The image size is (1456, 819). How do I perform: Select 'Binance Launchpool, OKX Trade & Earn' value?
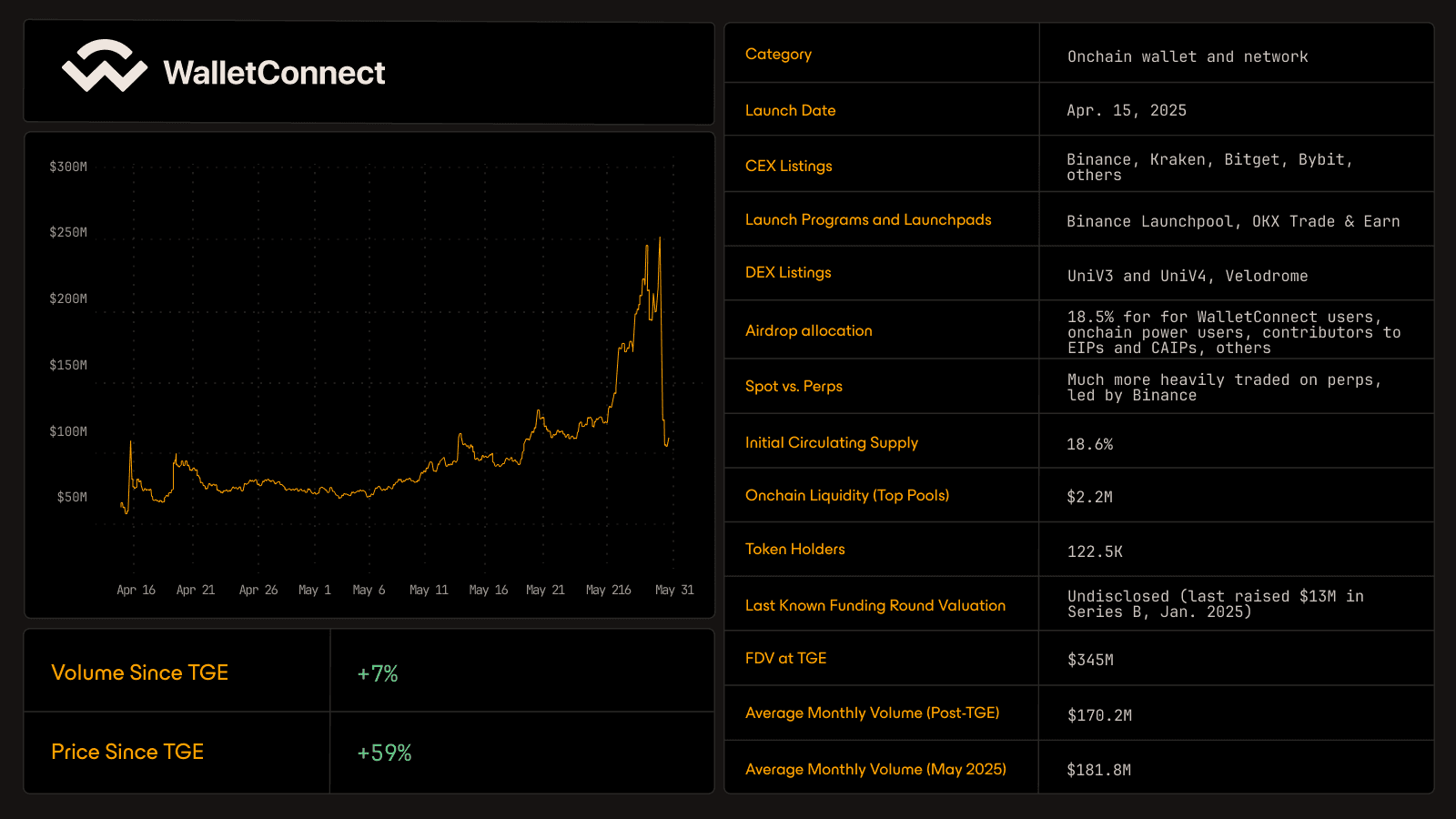pyautogui.click(x=1234, y=221)
